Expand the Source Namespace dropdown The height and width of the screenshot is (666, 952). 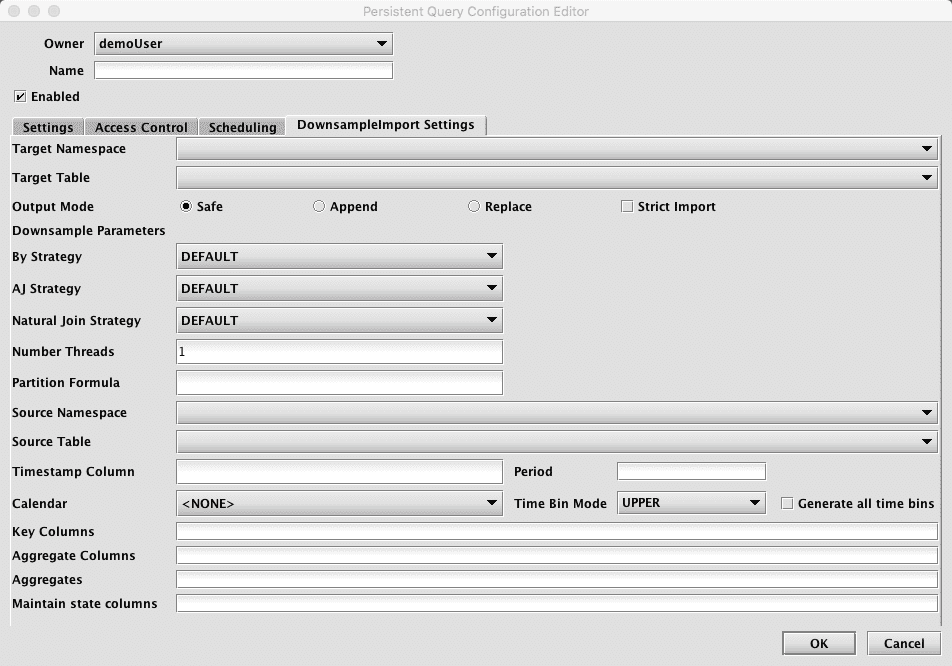pyautogui.click(x=556, y=413)
